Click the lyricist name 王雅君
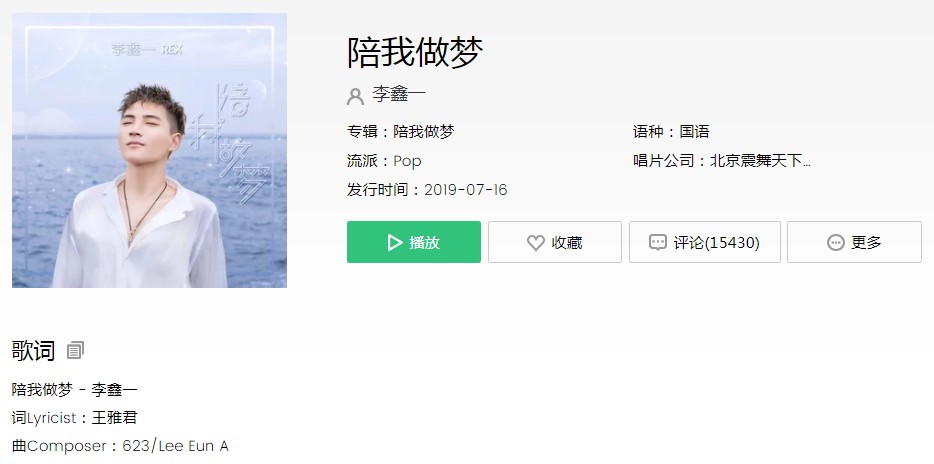This screenshot has height=464, width=934. [x=114, y=418]
